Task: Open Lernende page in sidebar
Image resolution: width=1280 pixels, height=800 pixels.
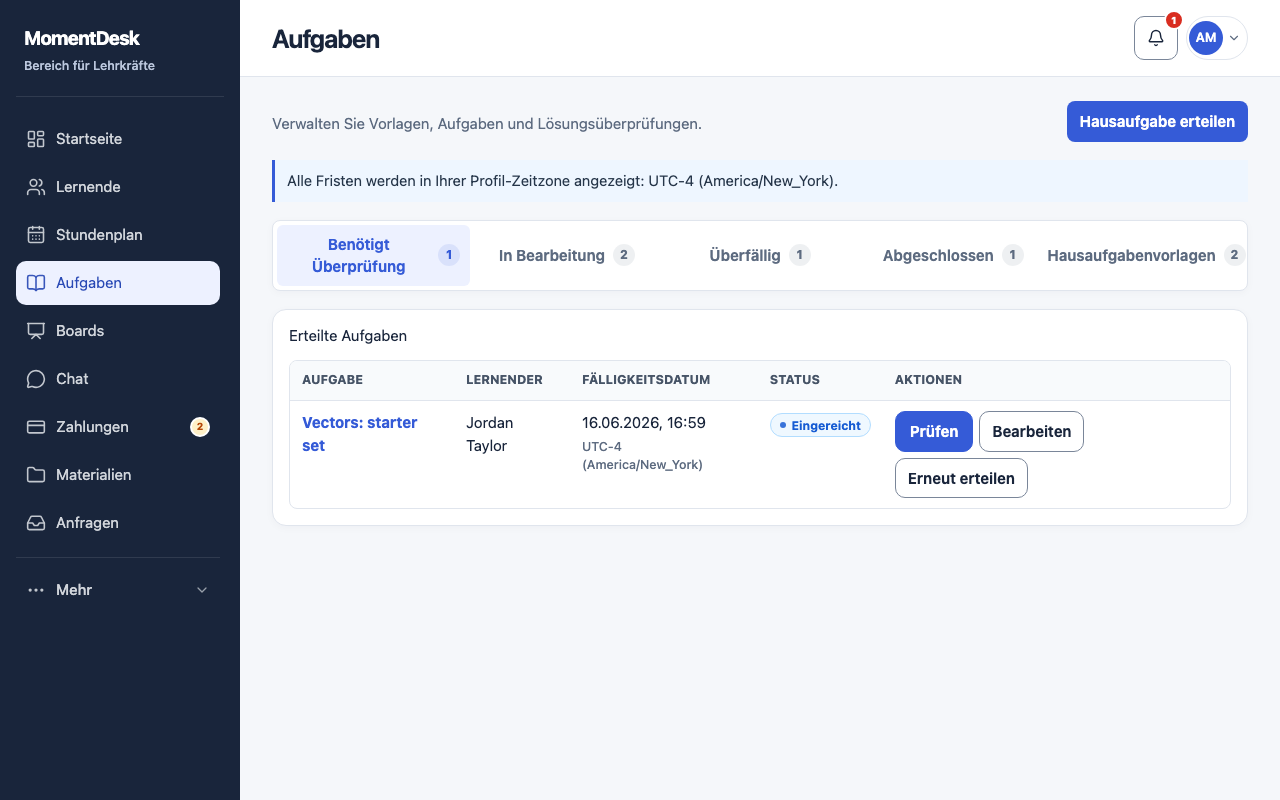Action: [118, 187]
